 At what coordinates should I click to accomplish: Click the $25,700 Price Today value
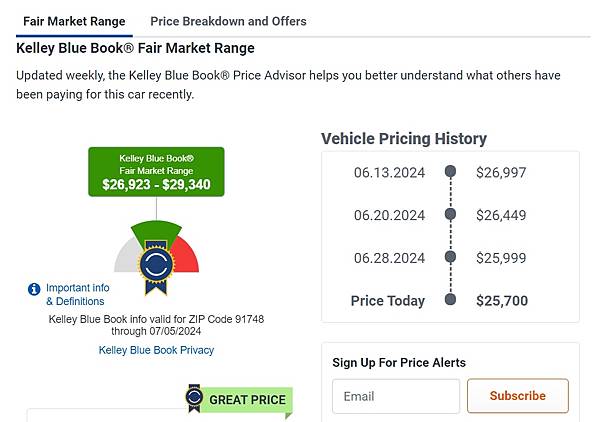(502, 300)
